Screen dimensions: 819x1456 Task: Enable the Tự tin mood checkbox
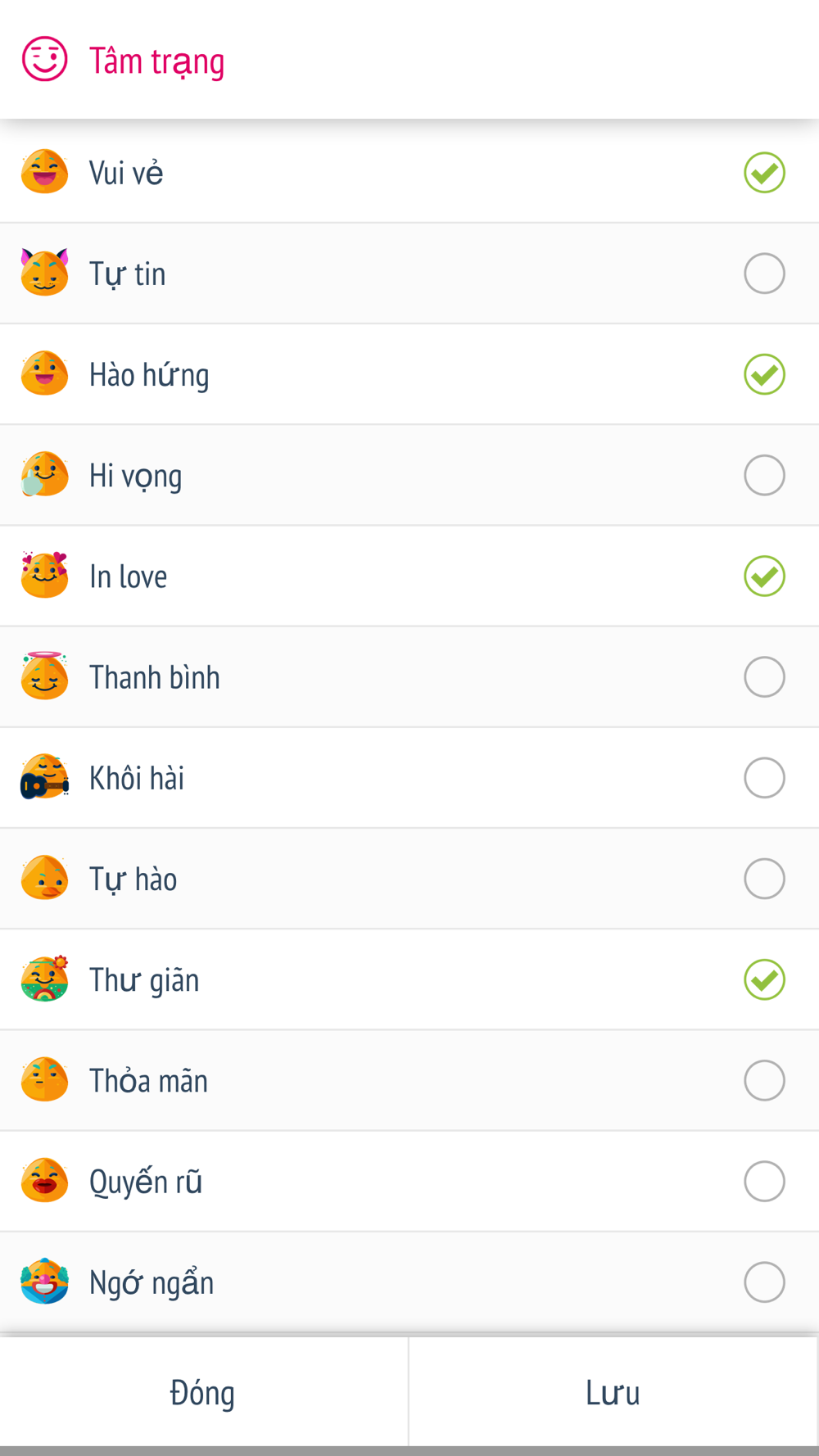[764, 274]
